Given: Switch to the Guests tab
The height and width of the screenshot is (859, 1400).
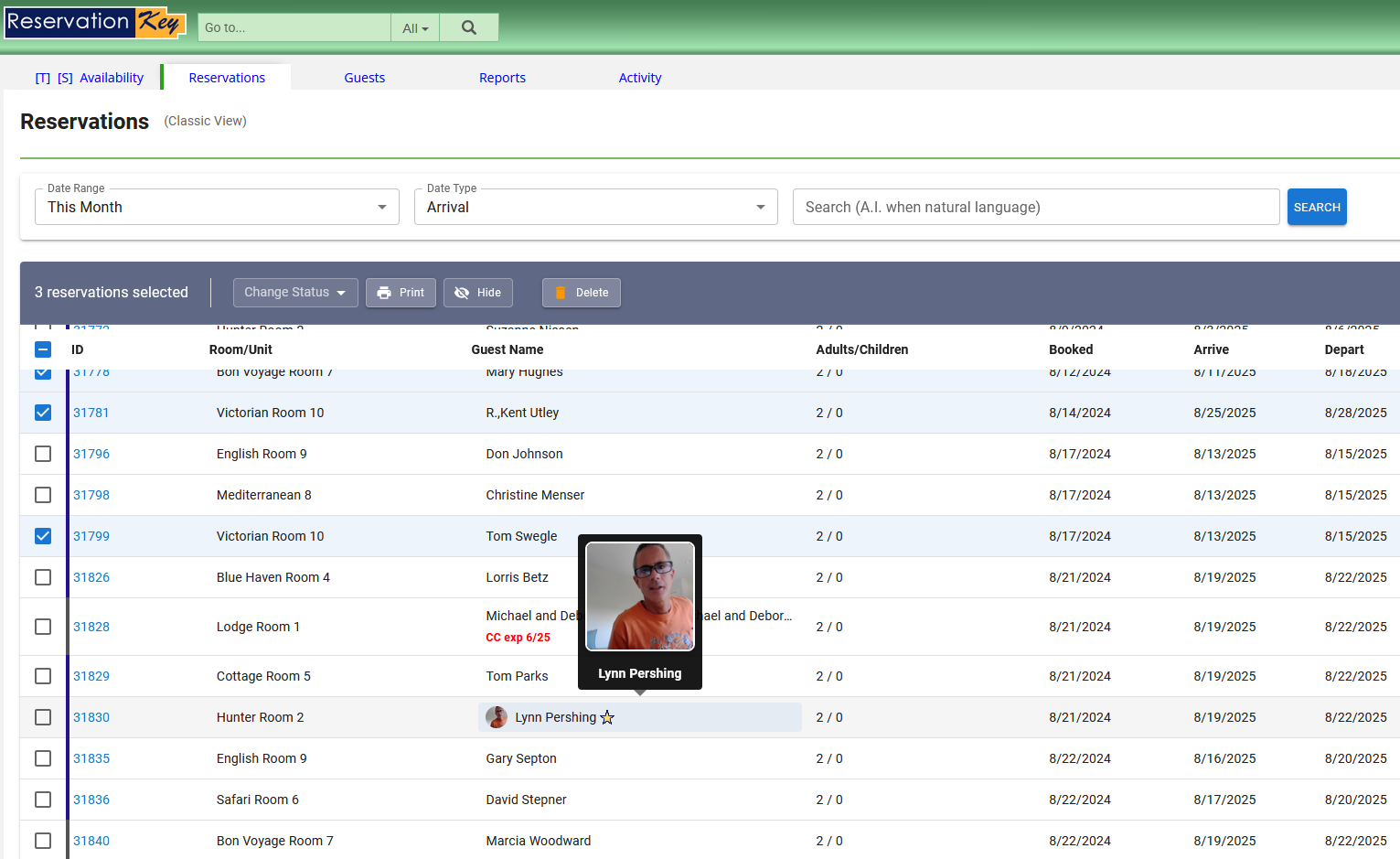Looking at the screenshot, I should [x=364, y=78].
